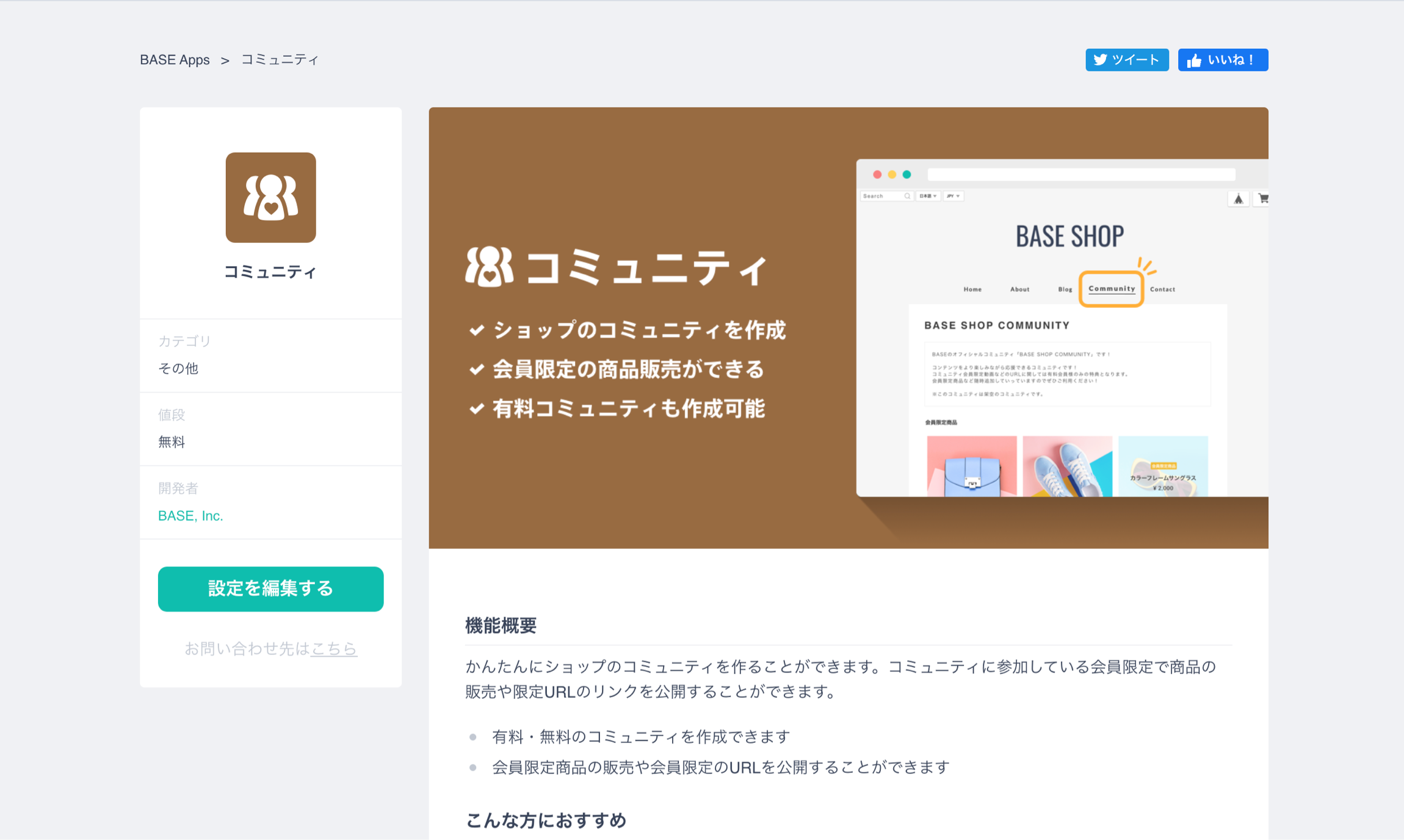The width and height of the screenshot is (1404, 840).
Task: Click the コミュニティ breadcrumb text
Action: 280,60
